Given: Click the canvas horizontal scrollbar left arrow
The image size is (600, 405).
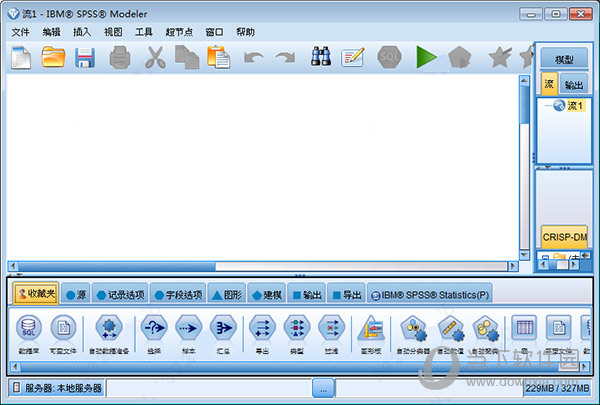Looking at the screenshot, I should [x=13, y=266].
